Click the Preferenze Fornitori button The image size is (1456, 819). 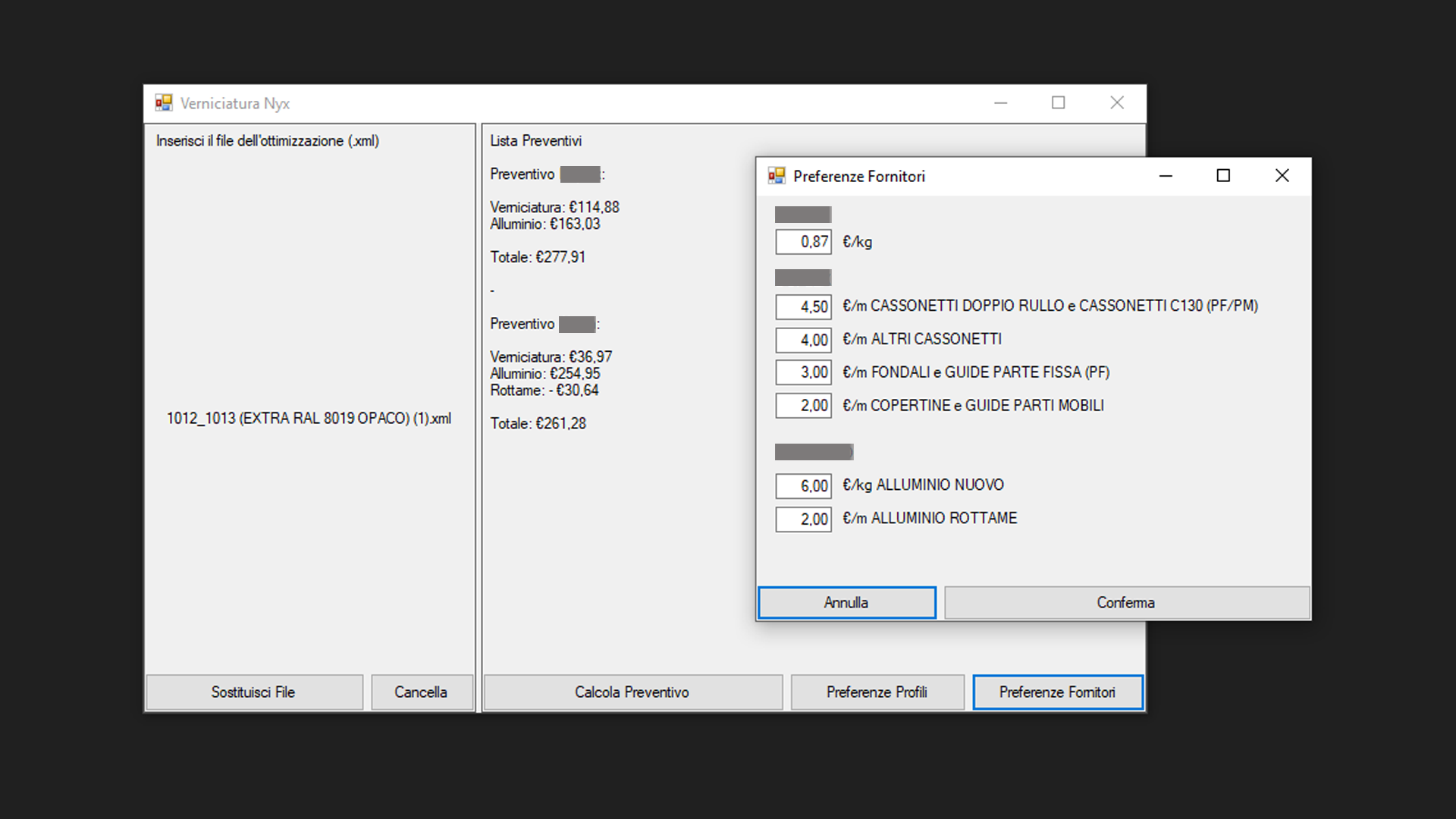(1058, 692)
